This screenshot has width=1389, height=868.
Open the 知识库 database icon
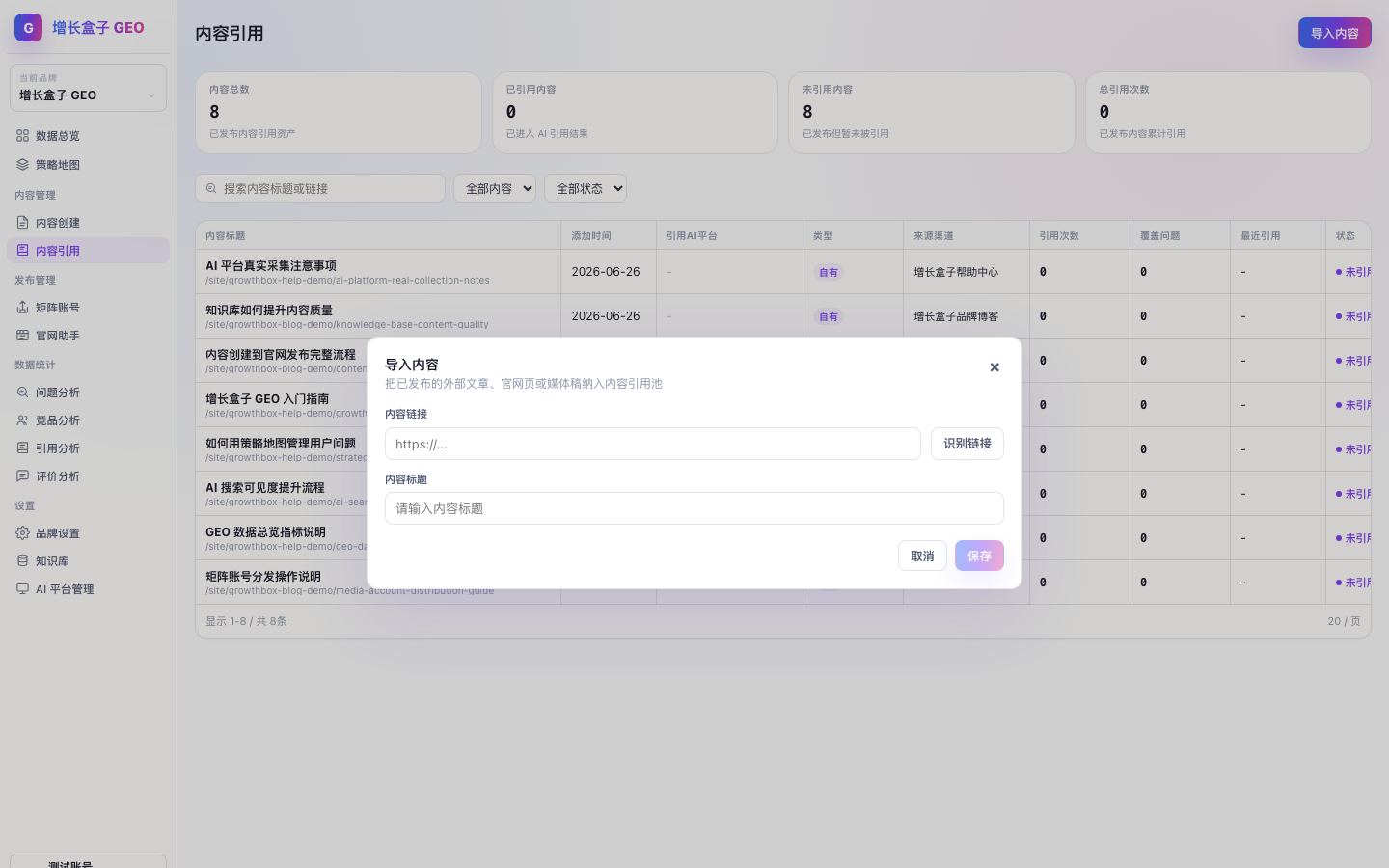point(22,561)
